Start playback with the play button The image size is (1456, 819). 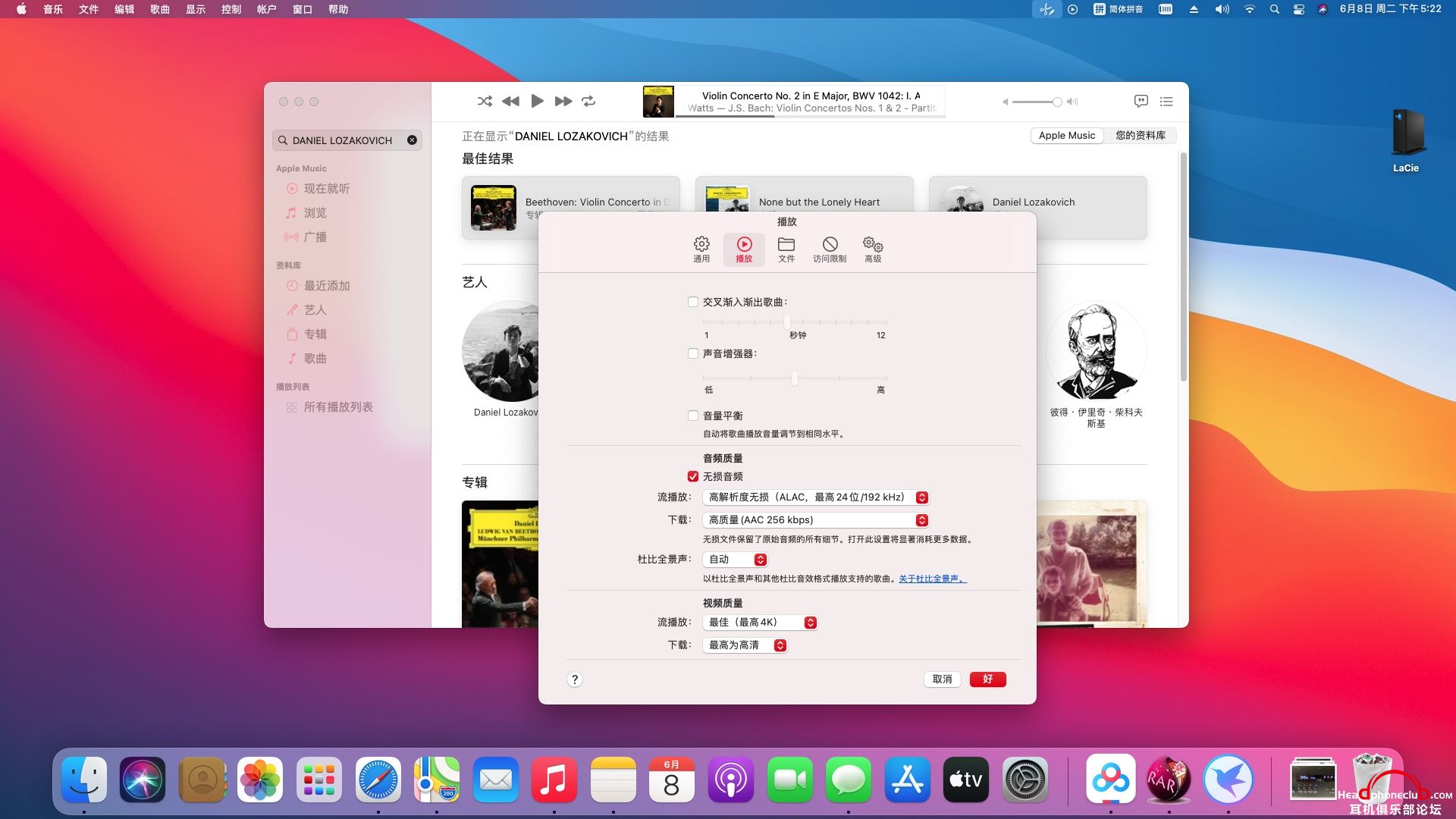click(537, 101)
